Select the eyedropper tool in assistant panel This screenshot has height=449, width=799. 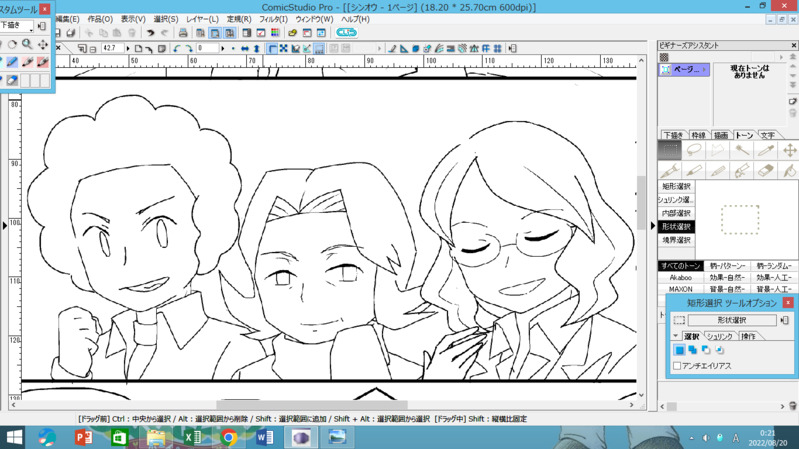(x=765, y=150)
